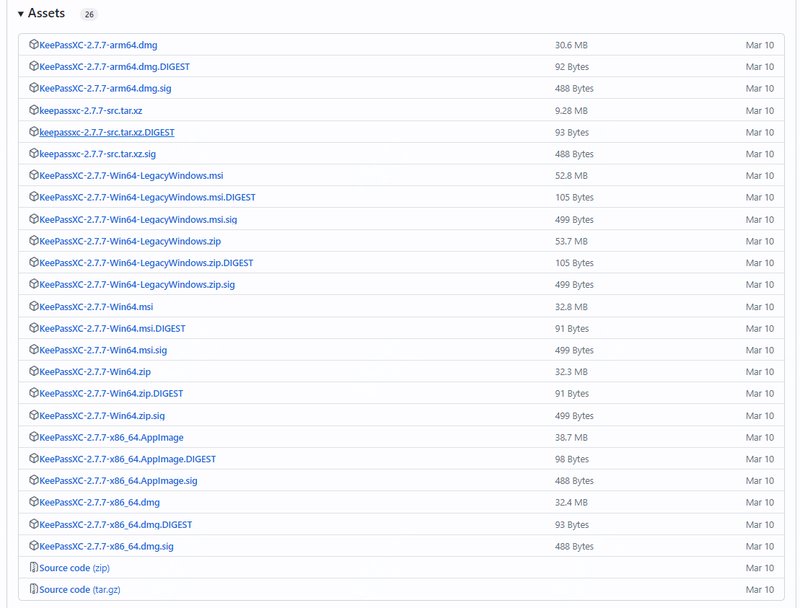Screen dimensions: 800x608
Task: Download KeePassXC-2.7.7-arm64.dmg.sig signature
Action: pyautogui.click(x=105, y=89)
